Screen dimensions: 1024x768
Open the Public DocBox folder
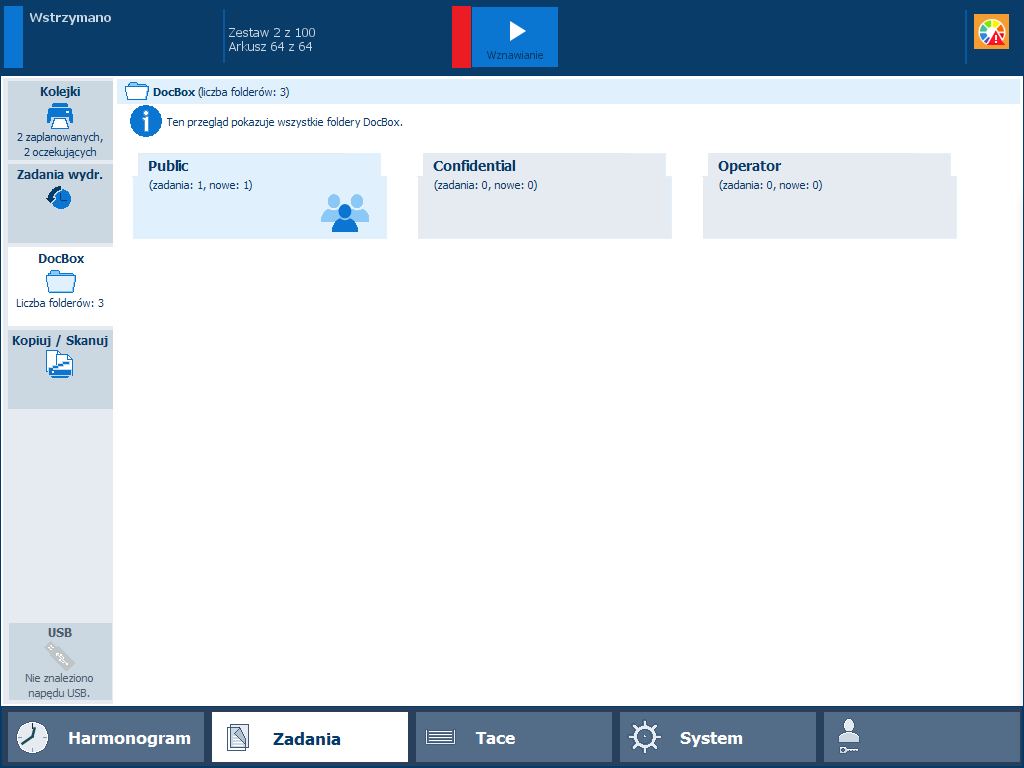pyautogui.click(x=260, y=196)
